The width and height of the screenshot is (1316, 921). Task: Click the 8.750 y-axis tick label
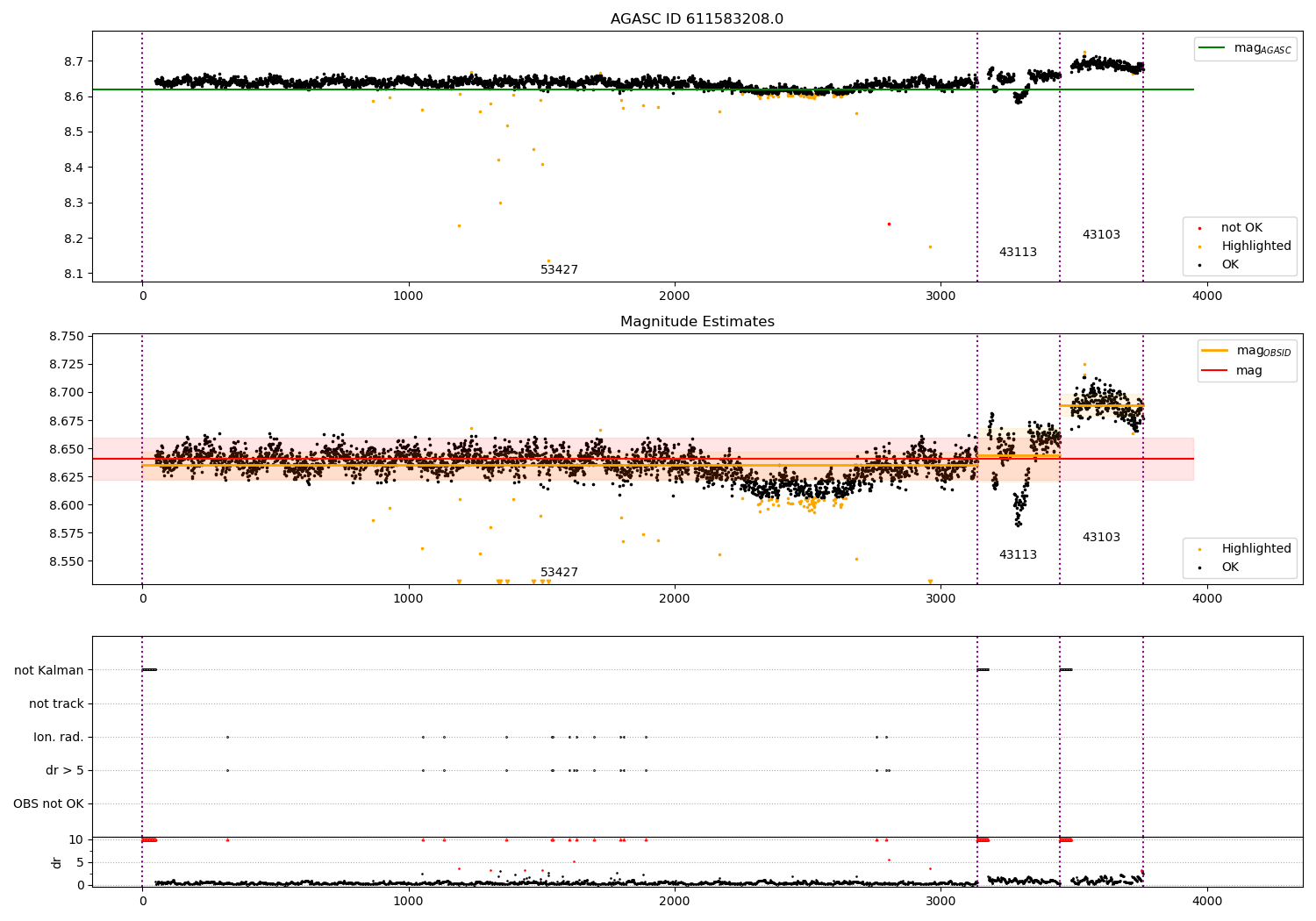[x=67, y=337]
